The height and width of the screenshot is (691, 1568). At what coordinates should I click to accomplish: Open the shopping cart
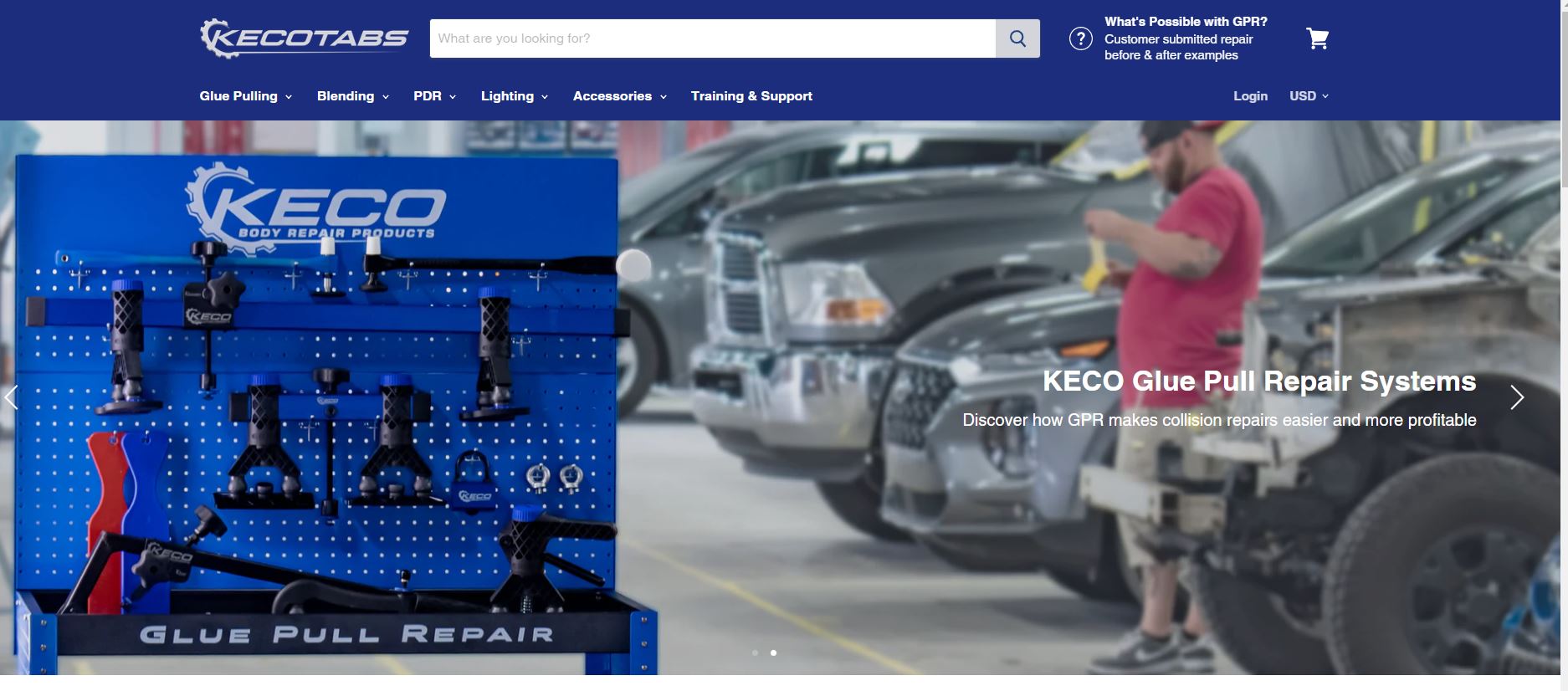(1317, 38)
